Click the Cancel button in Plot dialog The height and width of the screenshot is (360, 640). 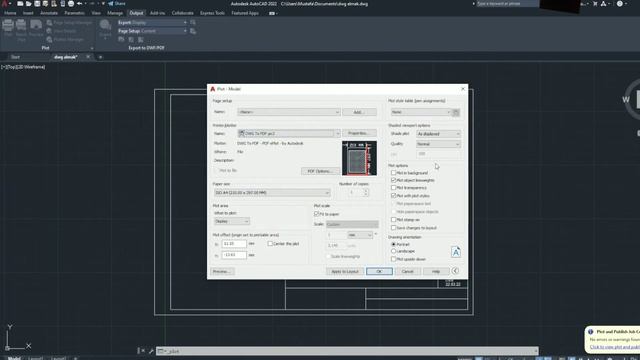(407, 271)
